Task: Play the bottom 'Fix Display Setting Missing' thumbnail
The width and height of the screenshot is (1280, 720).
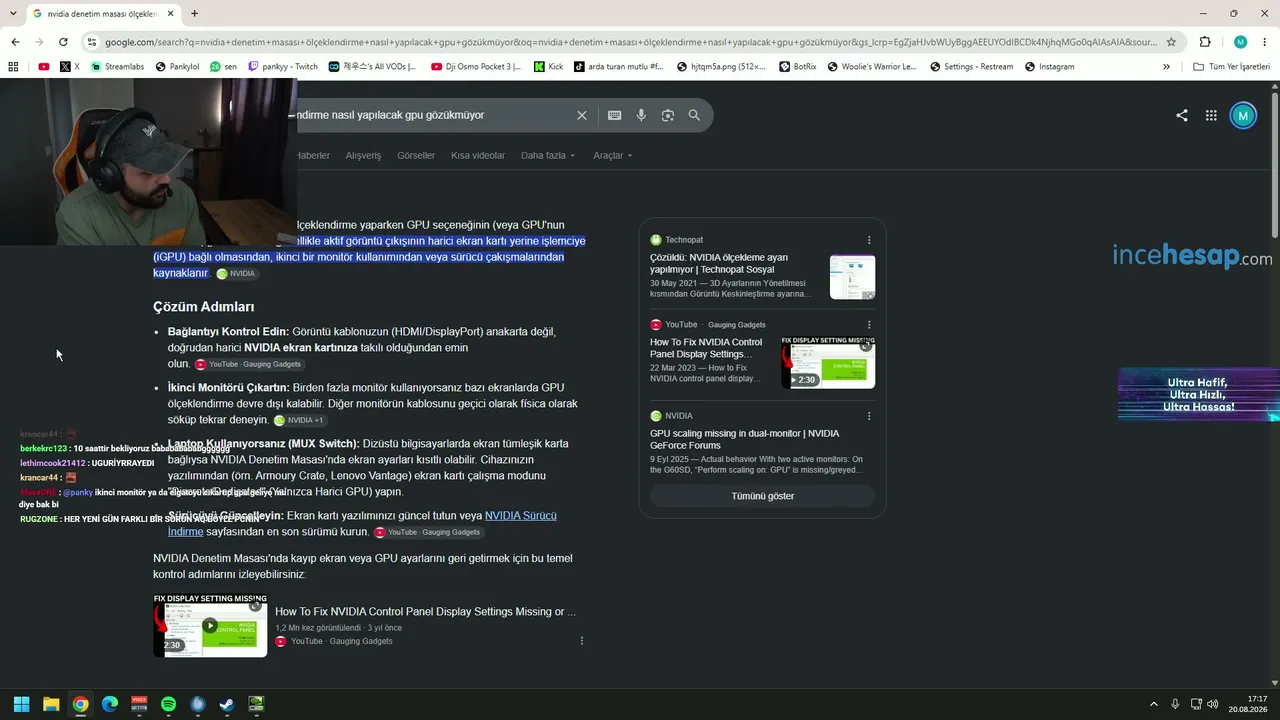Action: 210,626
